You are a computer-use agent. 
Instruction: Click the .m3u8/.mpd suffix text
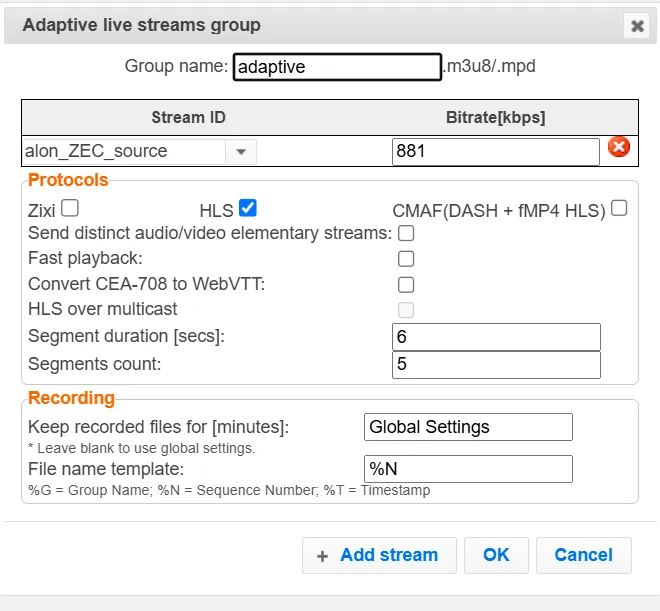click(489, 66)
